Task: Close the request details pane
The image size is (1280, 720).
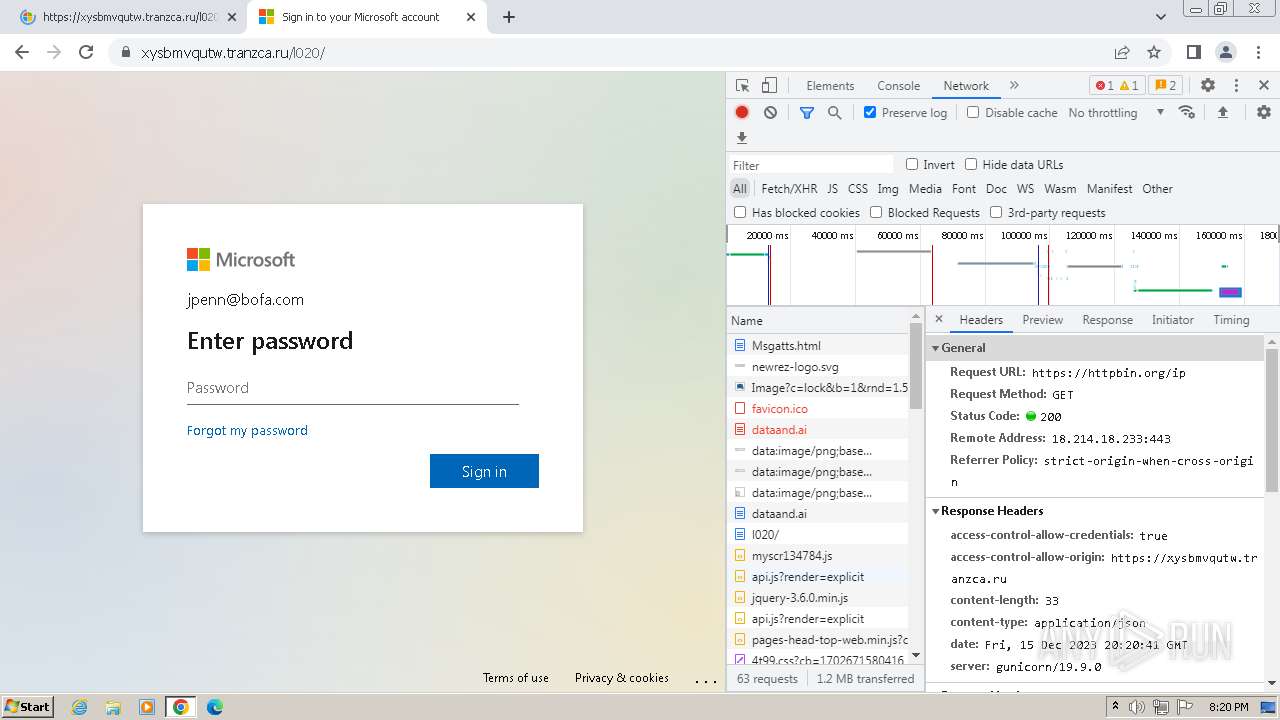Action: pyautogui.click(x=939, y=320)
